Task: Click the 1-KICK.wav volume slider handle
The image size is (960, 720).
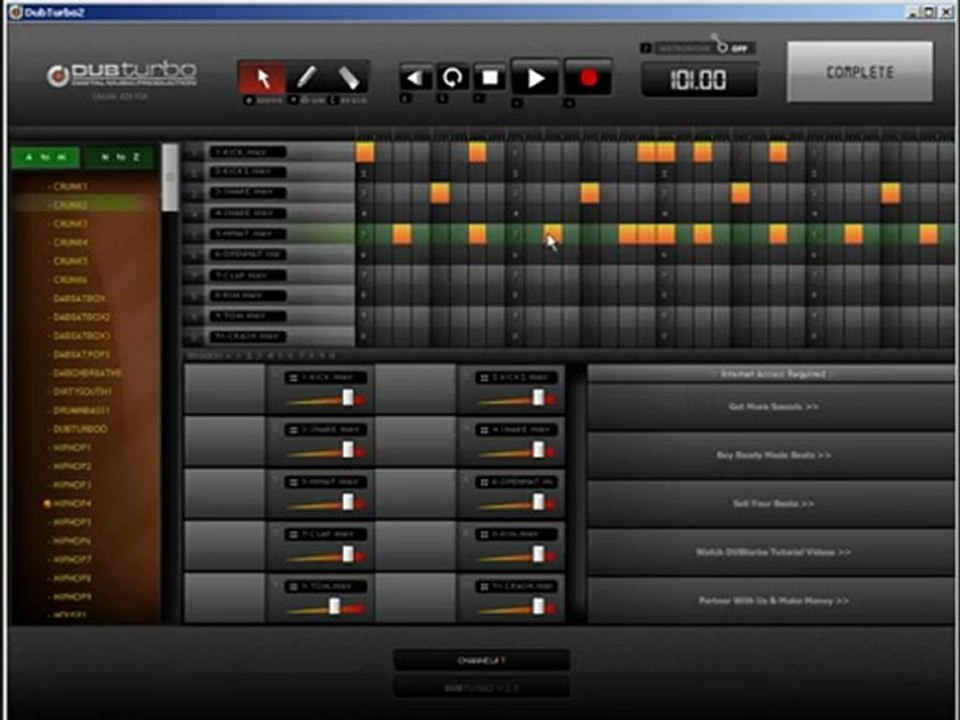Action: click(x=348, y=398)
